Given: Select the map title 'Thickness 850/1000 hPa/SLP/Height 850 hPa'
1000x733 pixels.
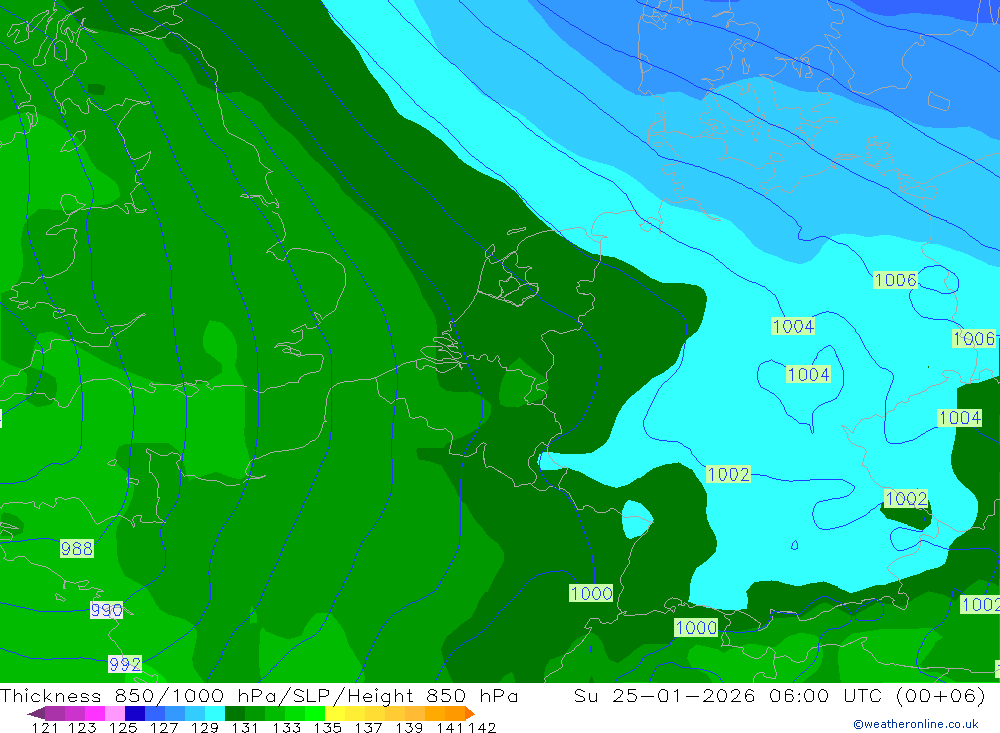Looking at the screenshot, I should 260,696.
